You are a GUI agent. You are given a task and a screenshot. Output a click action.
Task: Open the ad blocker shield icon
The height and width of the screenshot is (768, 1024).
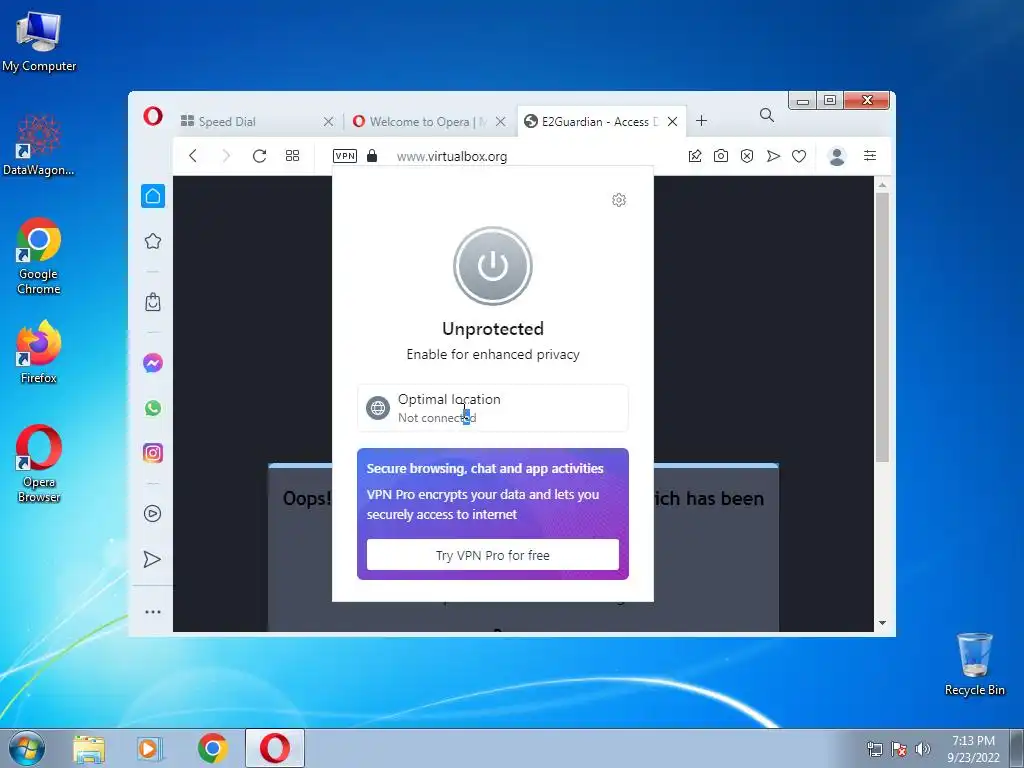[x=746, y=155]
